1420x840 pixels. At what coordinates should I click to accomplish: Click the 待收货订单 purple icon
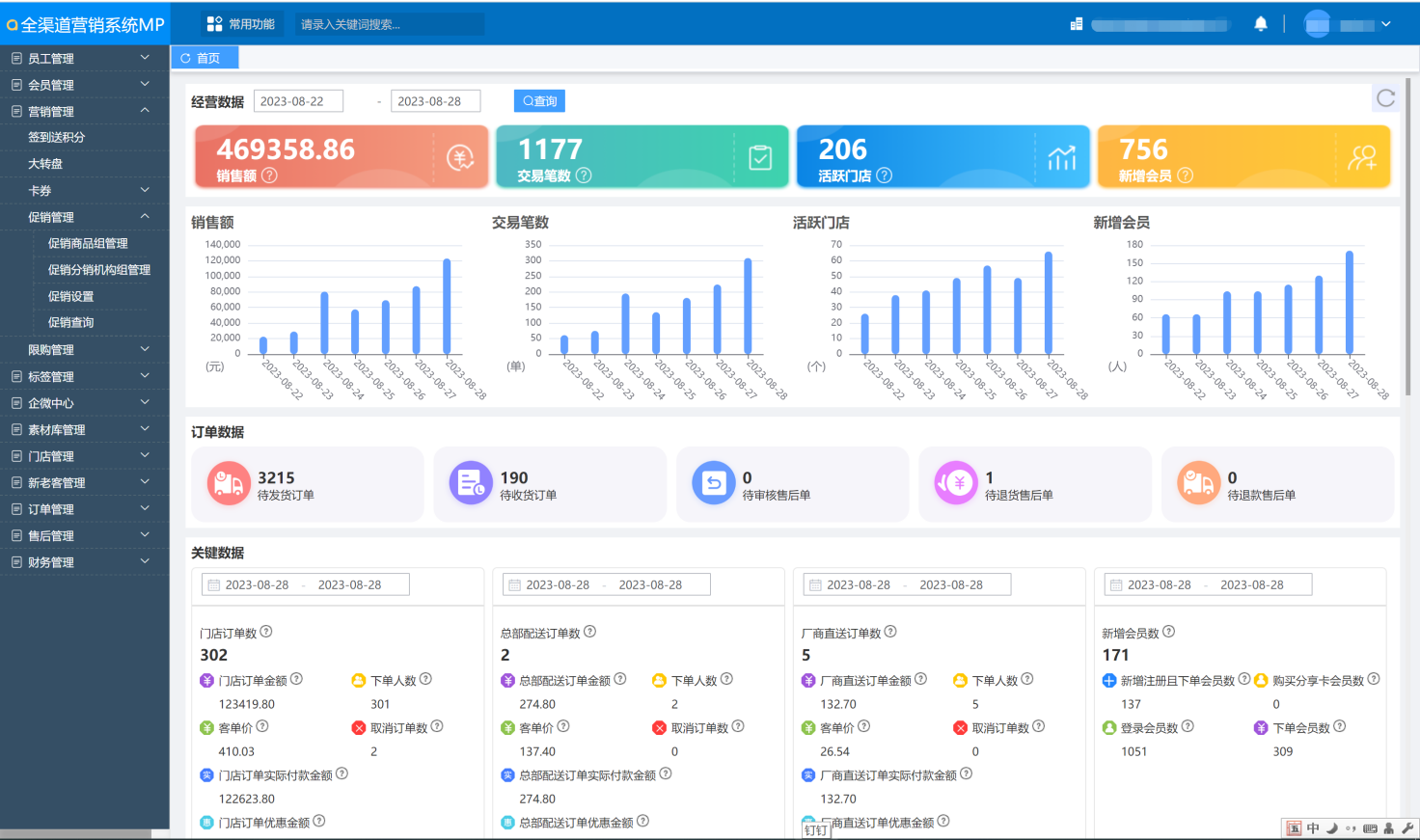coord(471,484)
